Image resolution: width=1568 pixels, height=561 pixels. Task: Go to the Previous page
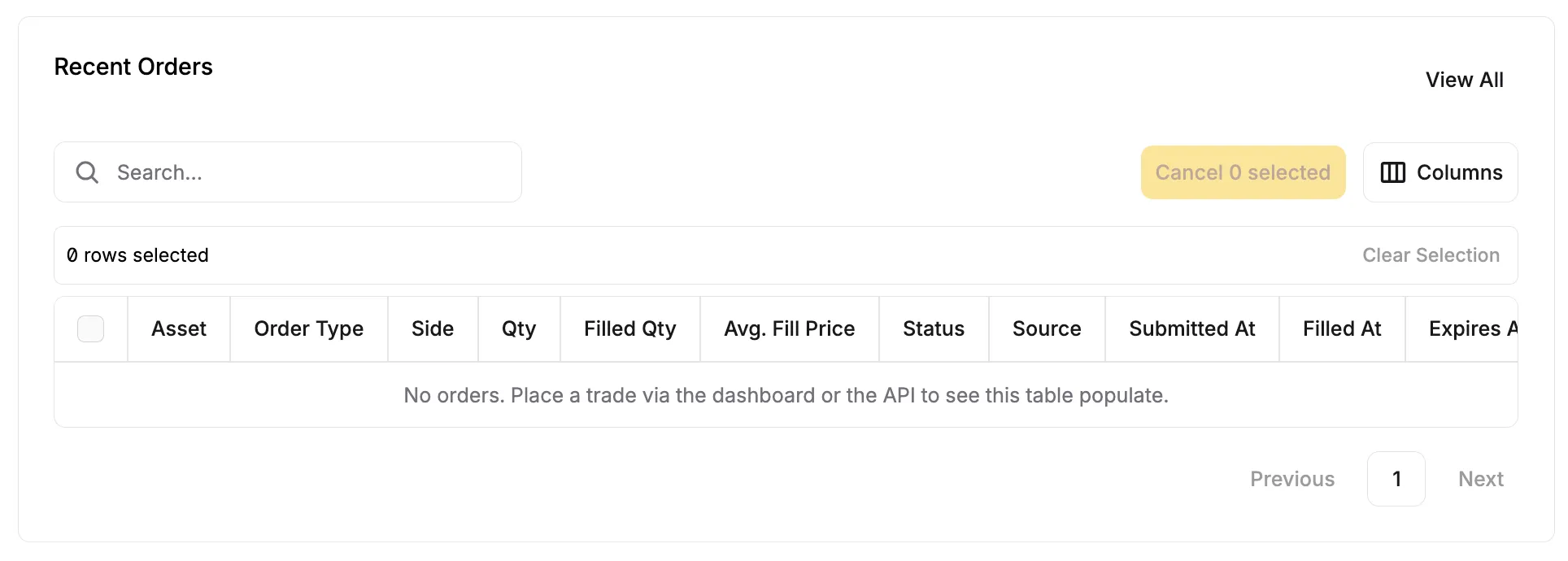(x=1292, y=479)
